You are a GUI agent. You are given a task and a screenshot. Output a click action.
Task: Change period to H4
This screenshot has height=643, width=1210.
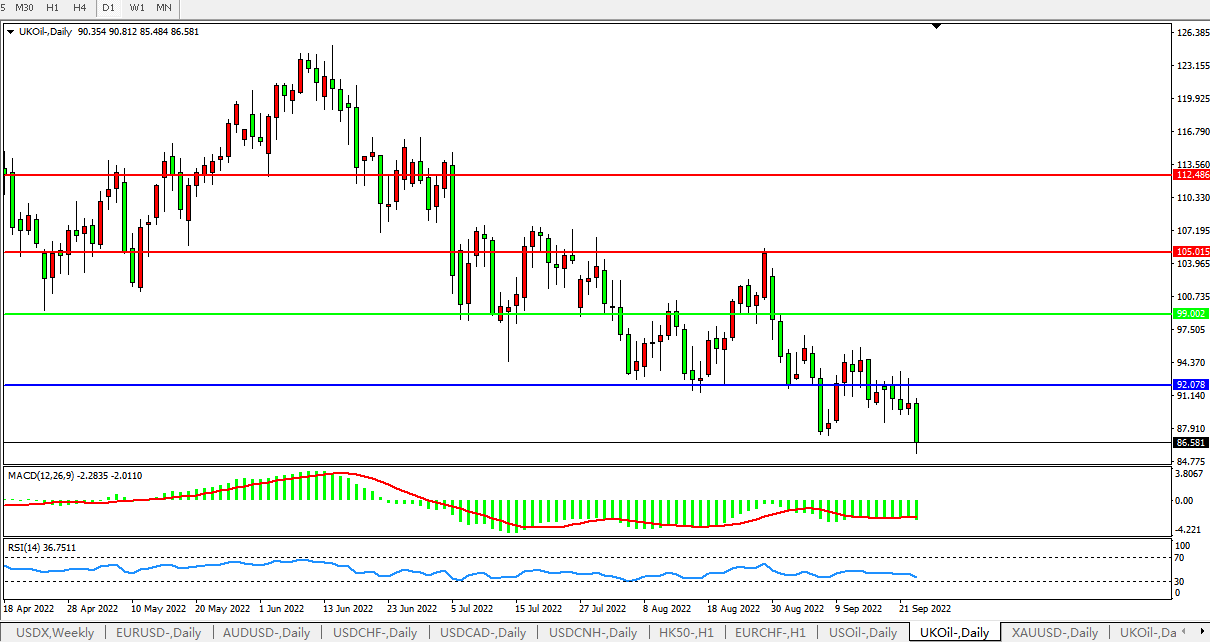(x=79, y=7)
